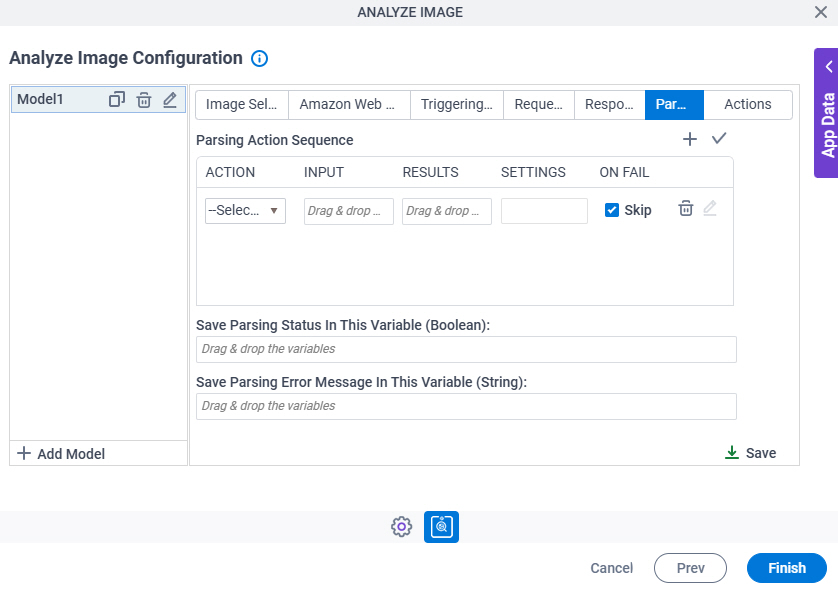The image size is (838, 590).
Task: Expand the App Data side panel
Action: pyautogui.click(x=827, y=113)
